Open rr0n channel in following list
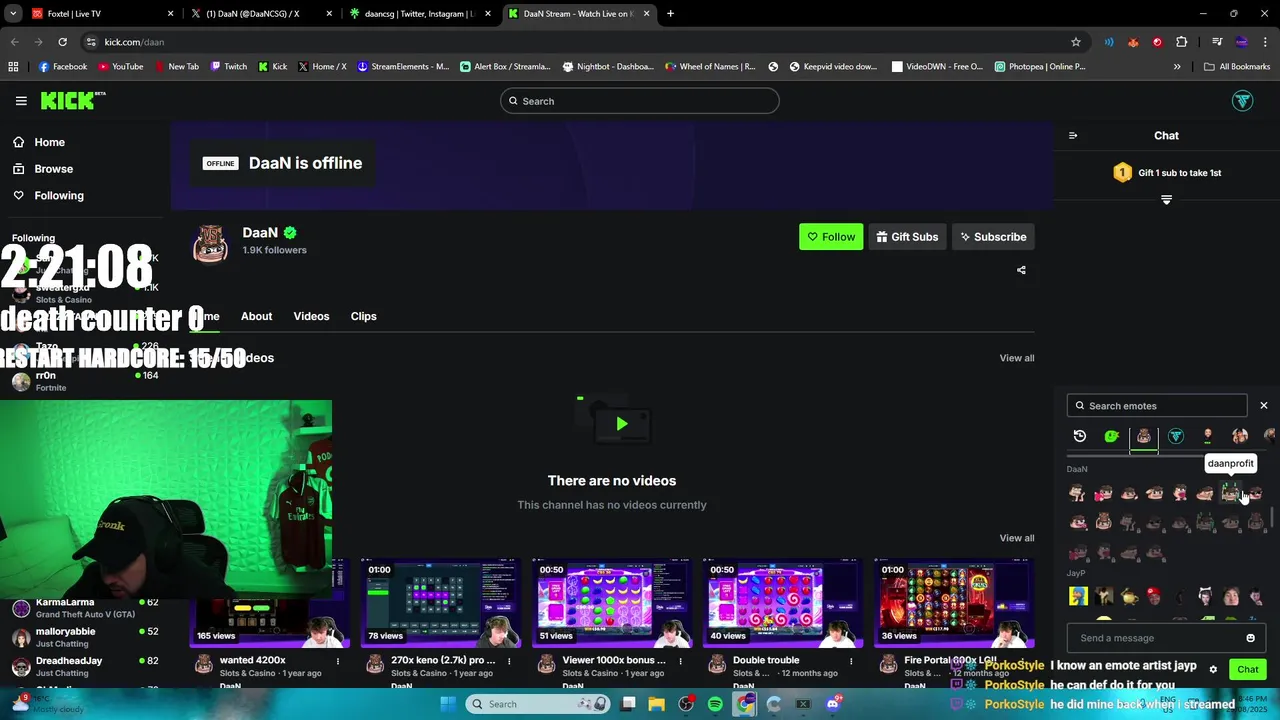The width and height of the screenshot is (1280, 720). (x=85, y=381)
